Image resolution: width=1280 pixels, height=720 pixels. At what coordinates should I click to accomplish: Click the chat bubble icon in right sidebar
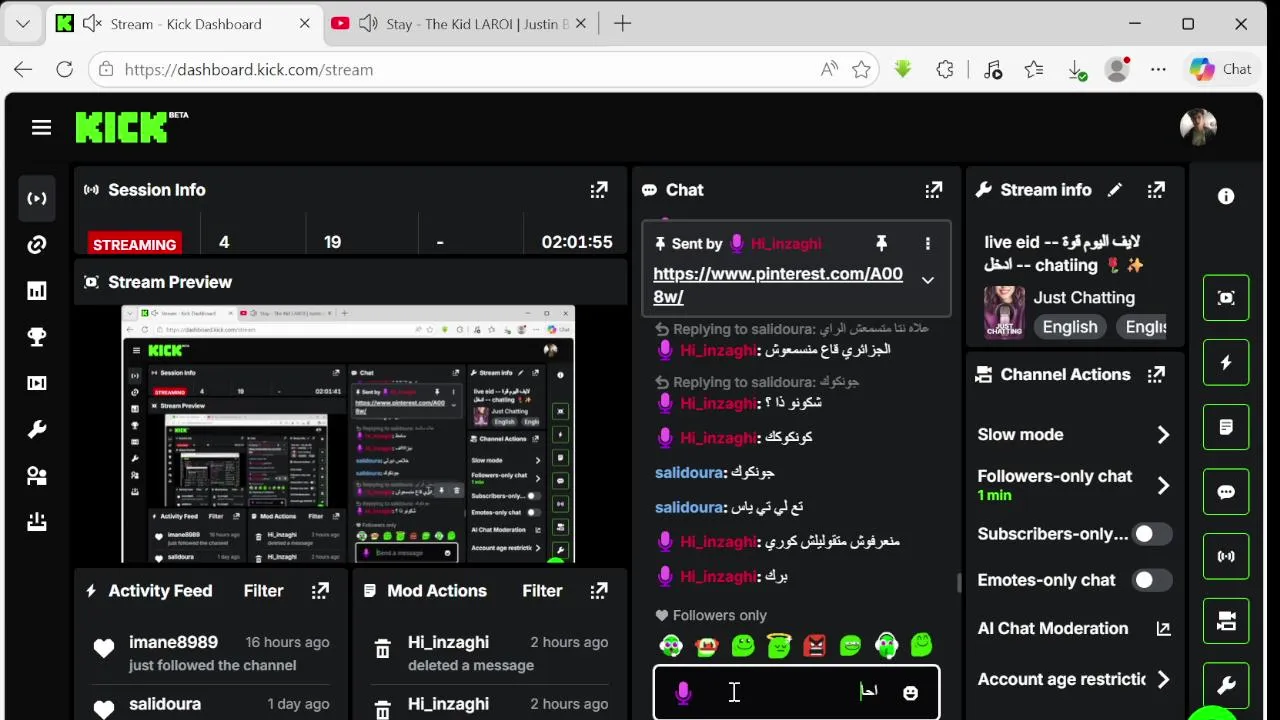point(1226,492)
